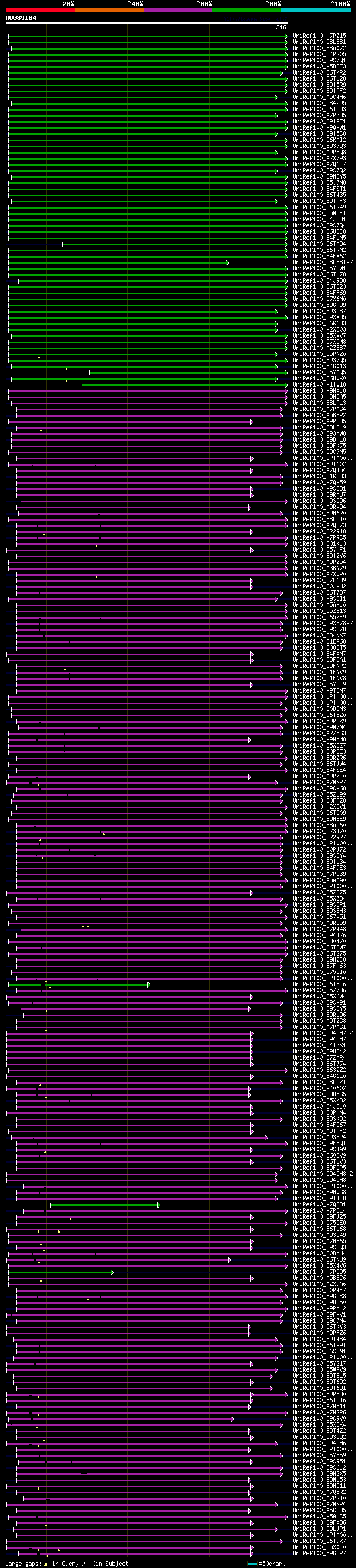Open hit UniRef100_C4J9B8
Screen dimensions: 356x1568
(x=319, y=280)
